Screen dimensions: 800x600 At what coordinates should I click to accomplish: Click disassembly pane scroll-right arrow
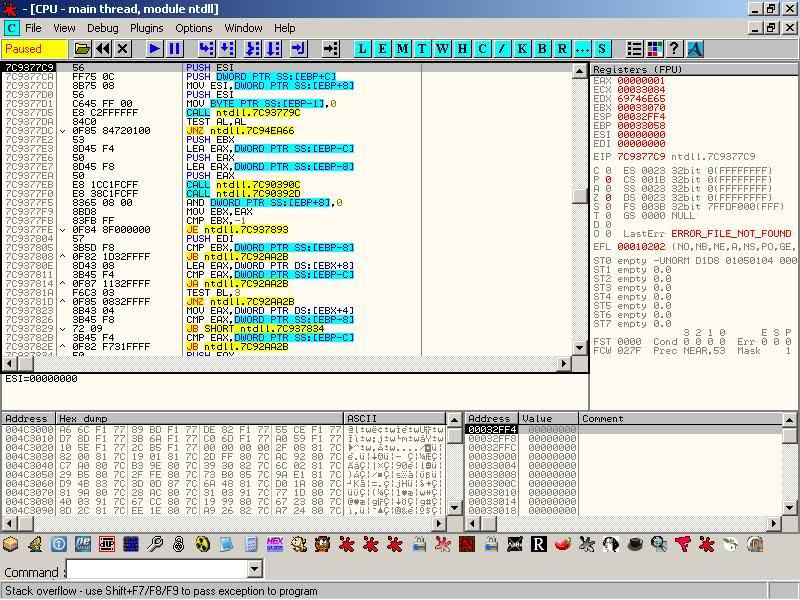(x=564, y=364)
